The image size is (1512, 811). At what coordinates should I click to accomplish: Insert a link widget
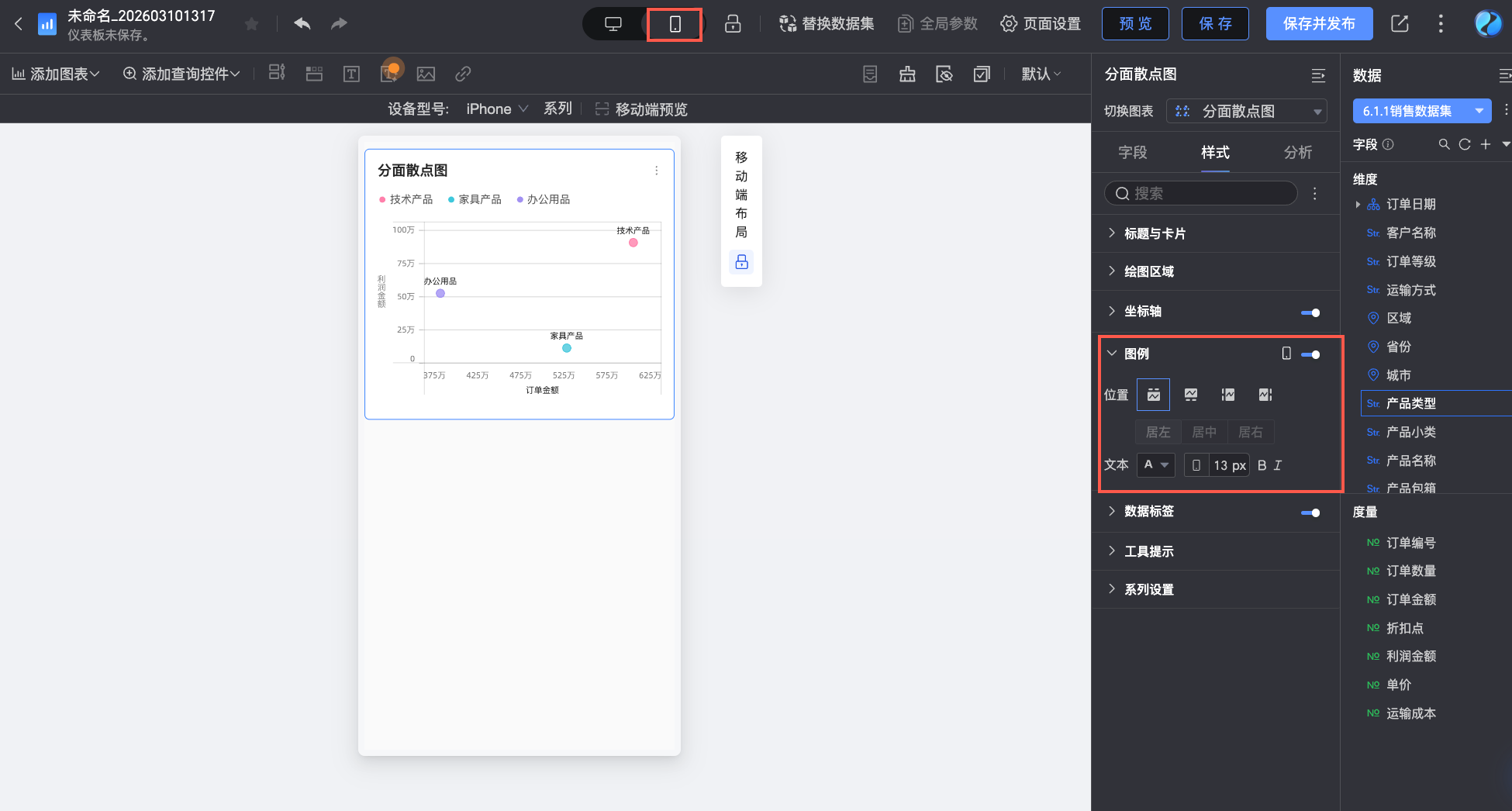[x=463, y=74]
